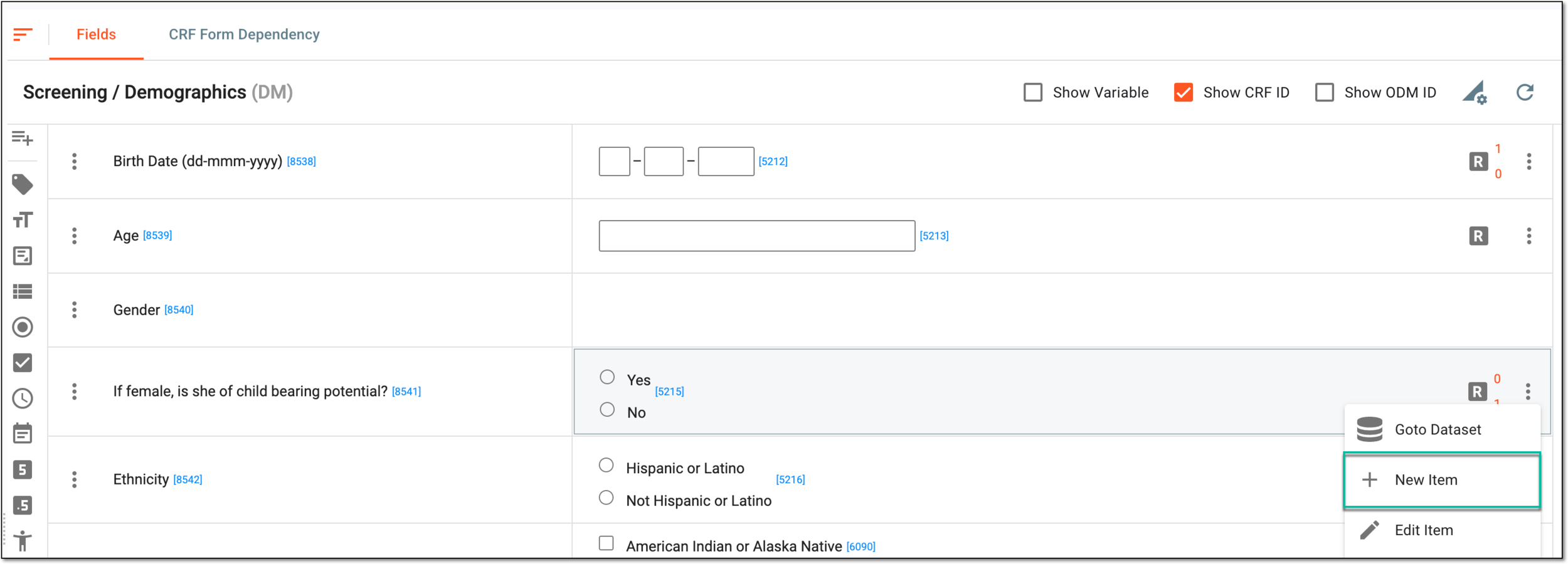Open drag handle menu for Age row

(74, 236)
